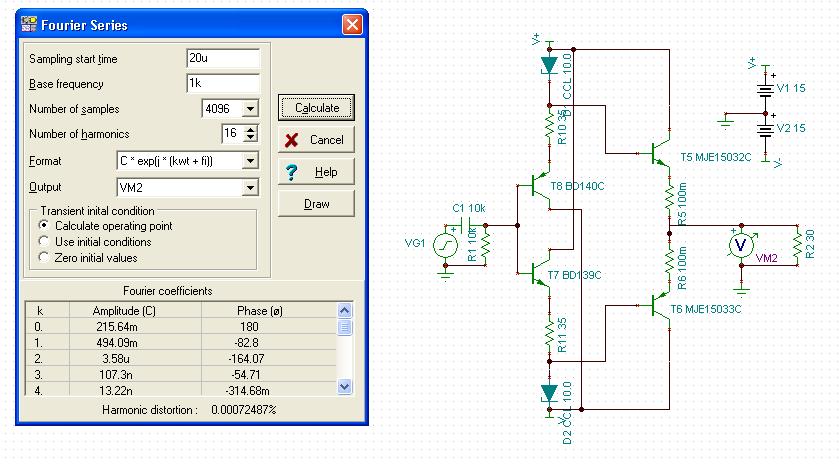Select the R11 35 resistor
Screen dimensions: 839x464
tap(550, 335)
